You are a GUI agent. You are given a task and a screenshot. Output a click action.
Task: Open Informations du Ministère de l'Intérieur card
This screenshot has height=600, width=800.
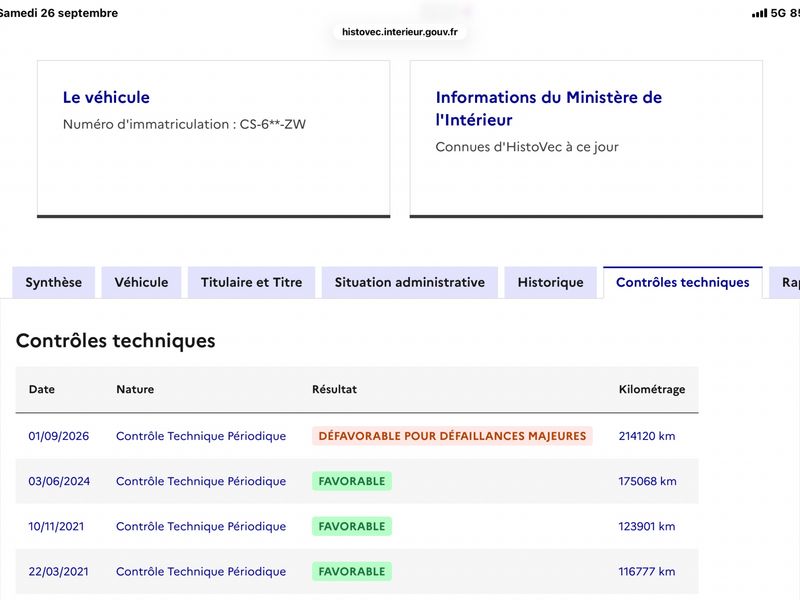(x=586, y=138)
